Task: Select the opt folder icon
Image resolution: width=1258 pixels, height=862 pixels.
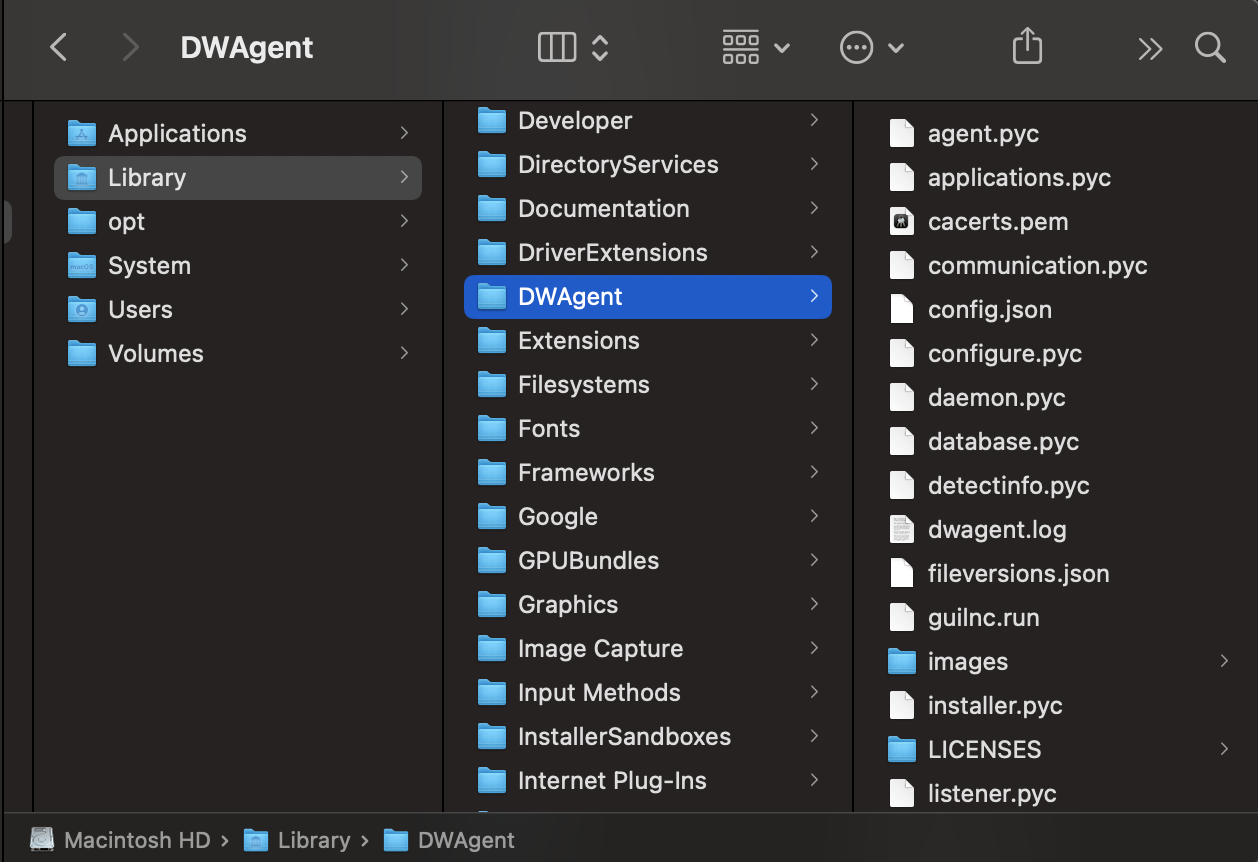Action: tap(81, 221)
